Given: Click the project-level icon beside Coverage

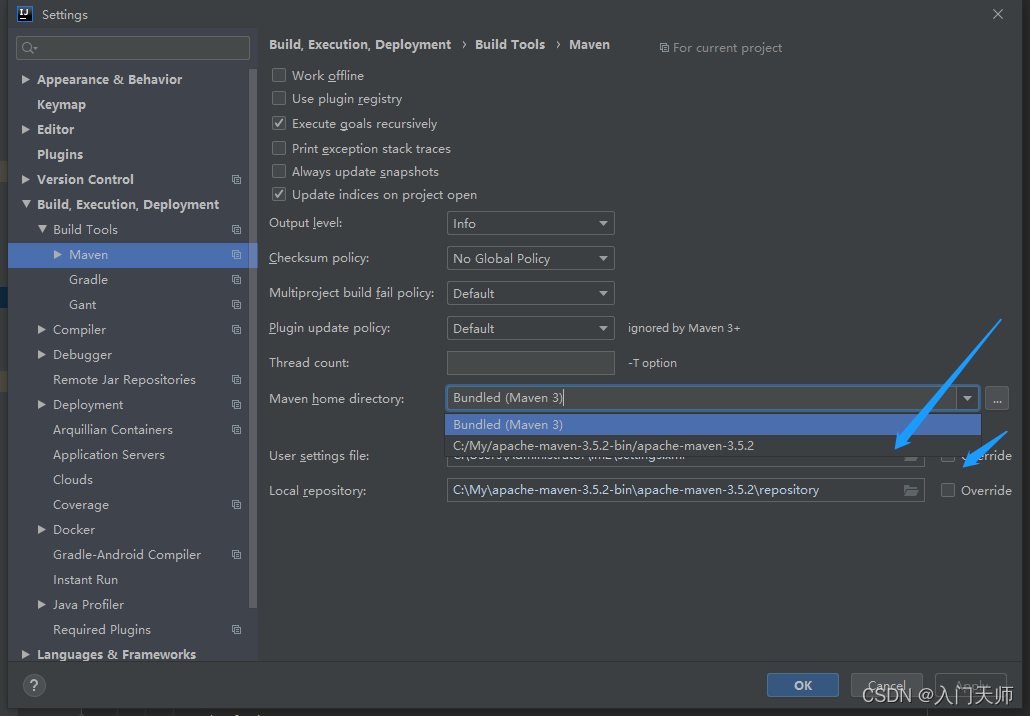Looking at the screenshot, I should tap(236, 504).
